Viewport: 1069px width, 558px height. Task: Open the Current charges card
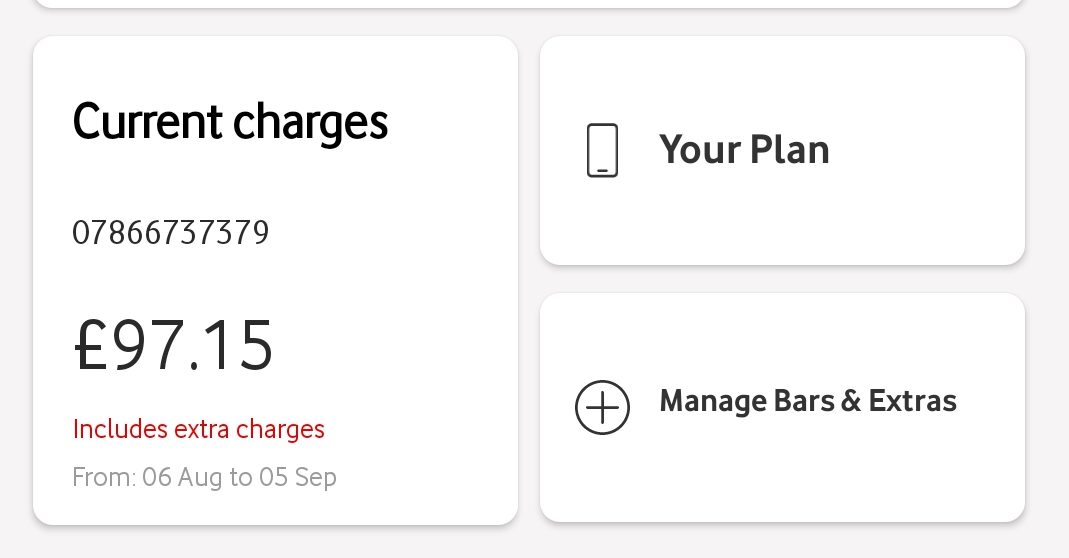click(x=275, y=280)
